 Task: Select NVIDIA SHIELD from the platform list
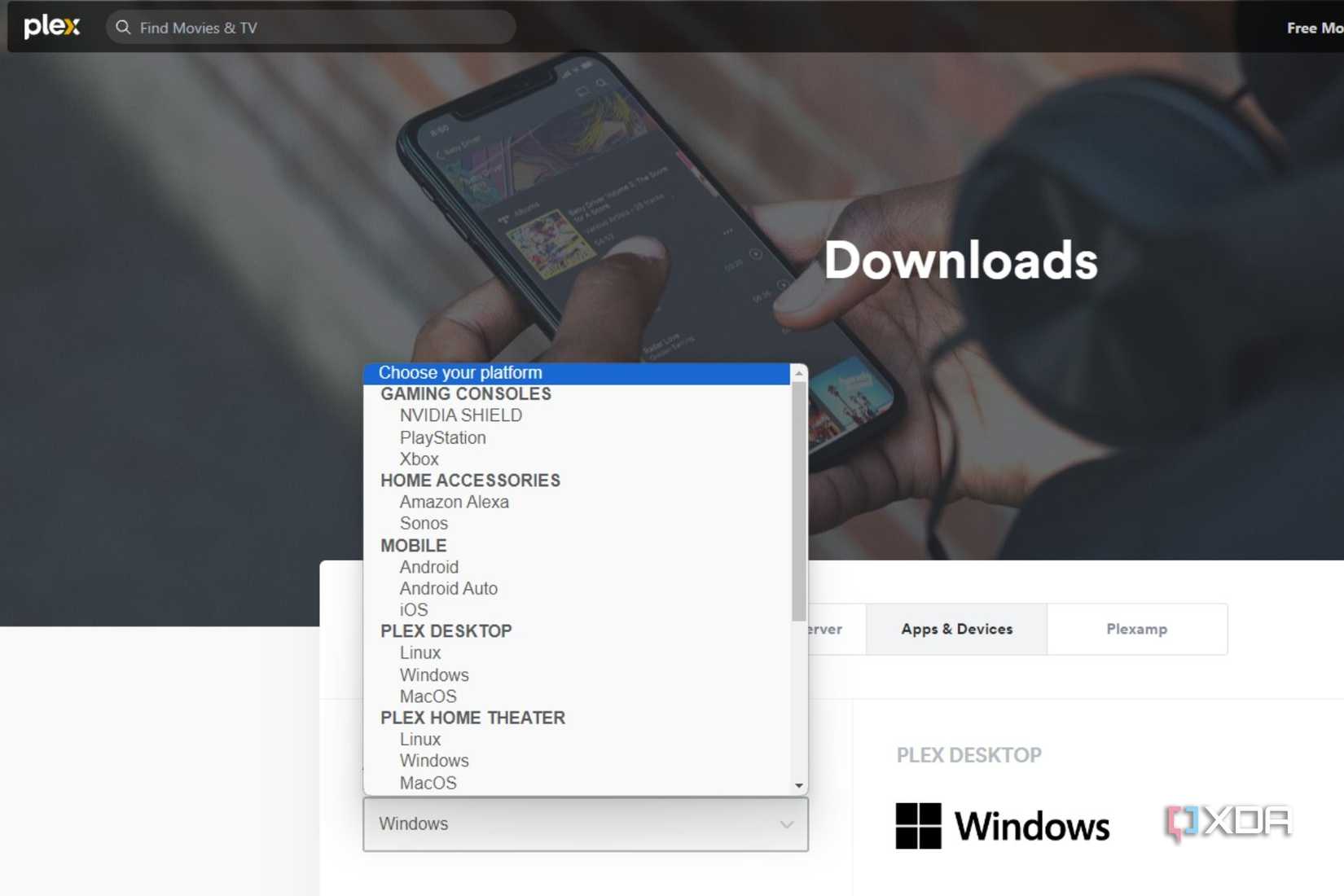pos(460,415)
